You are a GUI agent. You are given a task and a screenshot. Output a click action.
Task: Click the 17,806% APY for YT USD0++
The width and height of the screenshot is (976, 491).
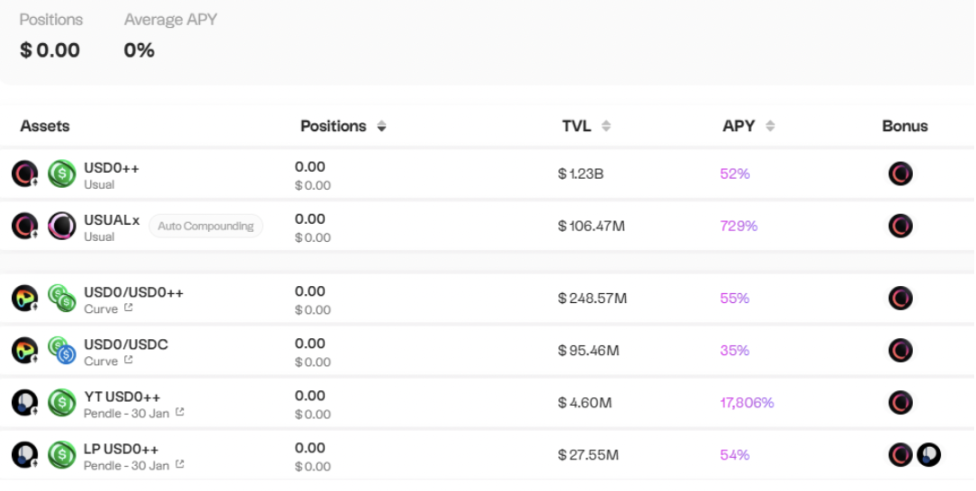coord(746,403)
